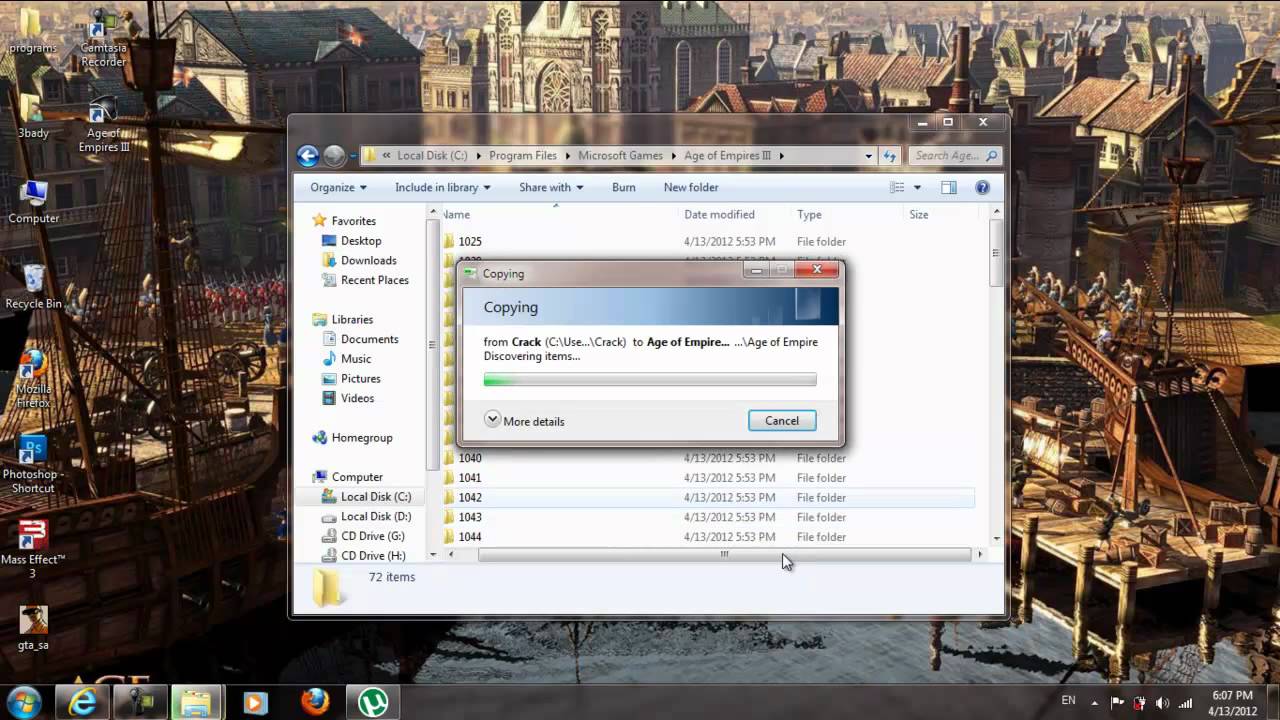Open view options dropdown arrow

[917, 187]
